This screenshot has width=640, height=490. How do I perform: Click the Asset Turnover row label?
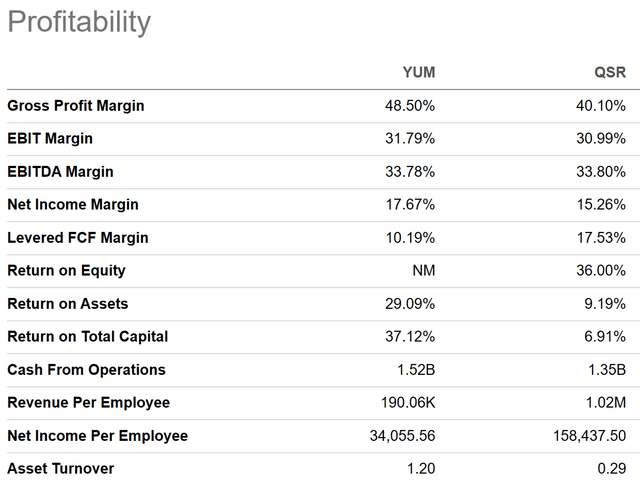coord(61,468)
